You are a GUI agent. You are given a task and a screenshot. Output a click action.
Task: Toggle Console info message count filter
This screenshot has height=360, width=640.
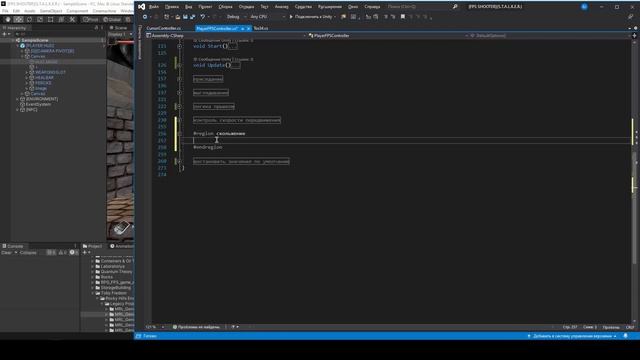(51, 253)
